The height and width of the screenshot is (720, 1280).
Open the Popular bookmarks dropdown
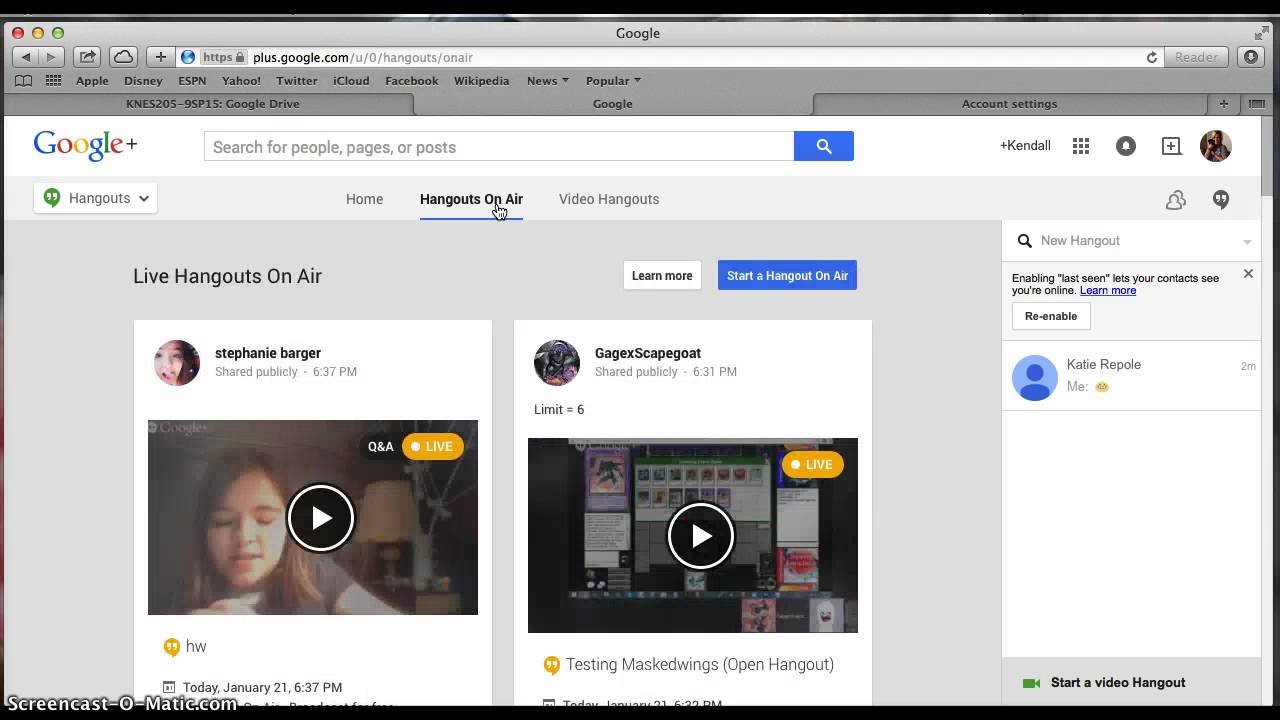(x=613, y=81)
